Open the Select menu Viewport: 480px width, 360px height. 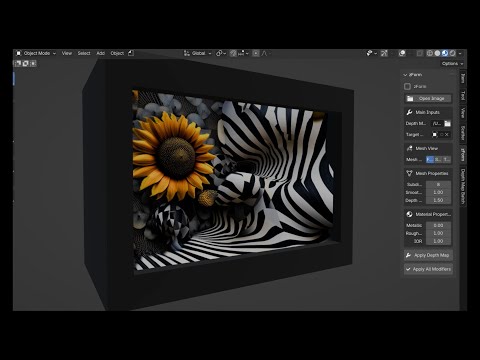coord(84,53)
